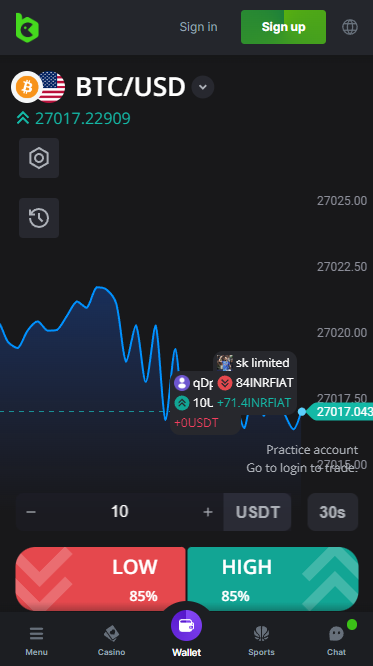
Task: Open the Menu hamburger tab
Action: point(37,641)
